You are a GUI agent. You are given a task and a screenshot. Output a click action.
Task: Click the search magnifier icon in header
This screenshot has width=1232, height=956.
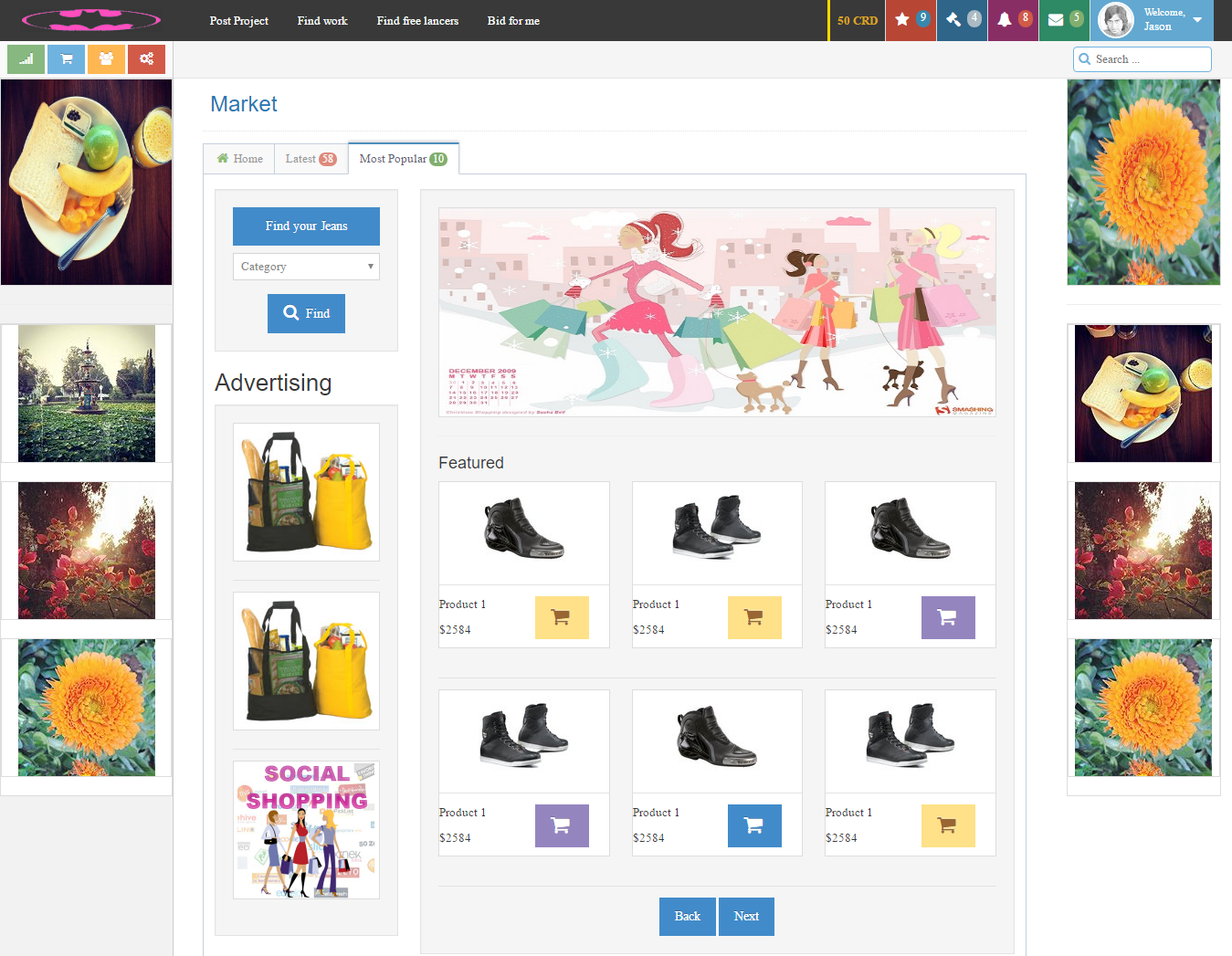pos(1085,59)
